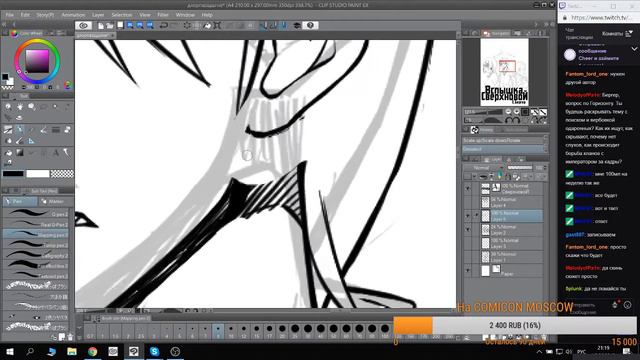Screen dimensions: 640x360
Task: Select the Calligraphy sub tool
Action: tap(36, 256)
